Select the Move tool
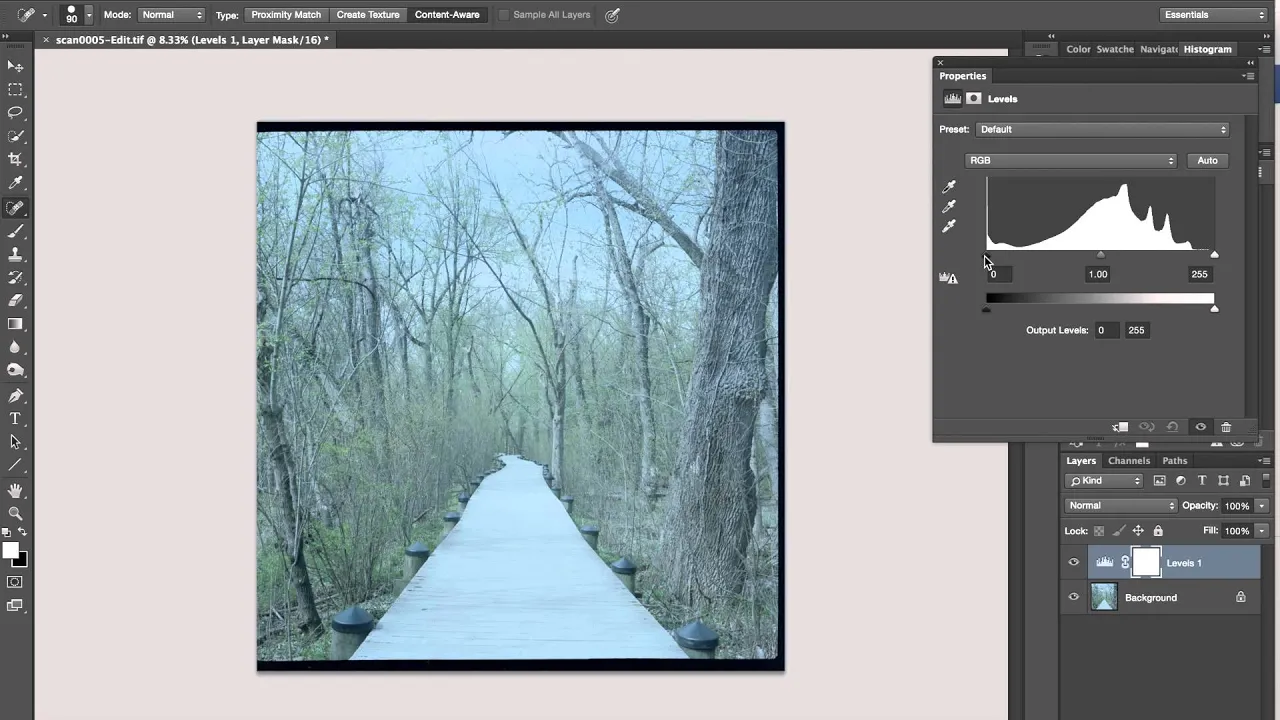This screenshot has width=1280, height=720. (x=15, y=66)
